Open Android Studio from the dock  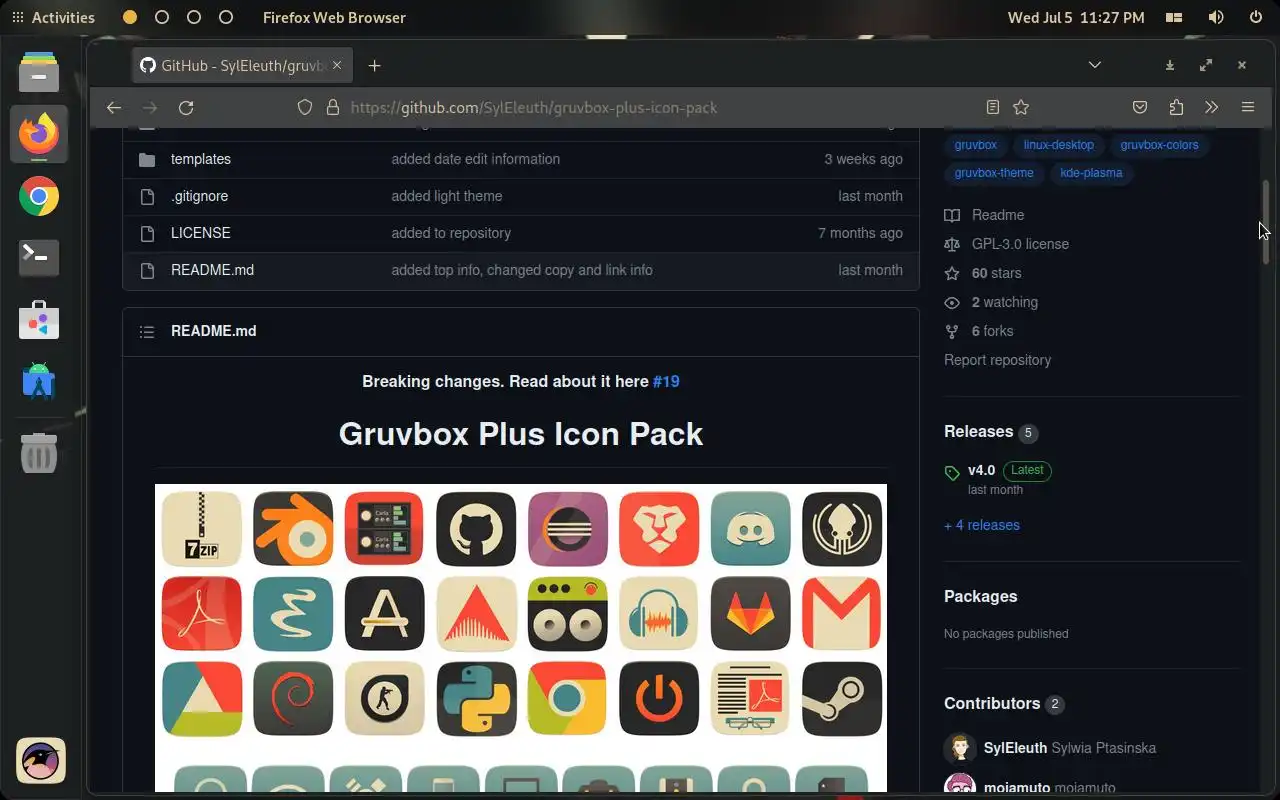click(39, 382)
